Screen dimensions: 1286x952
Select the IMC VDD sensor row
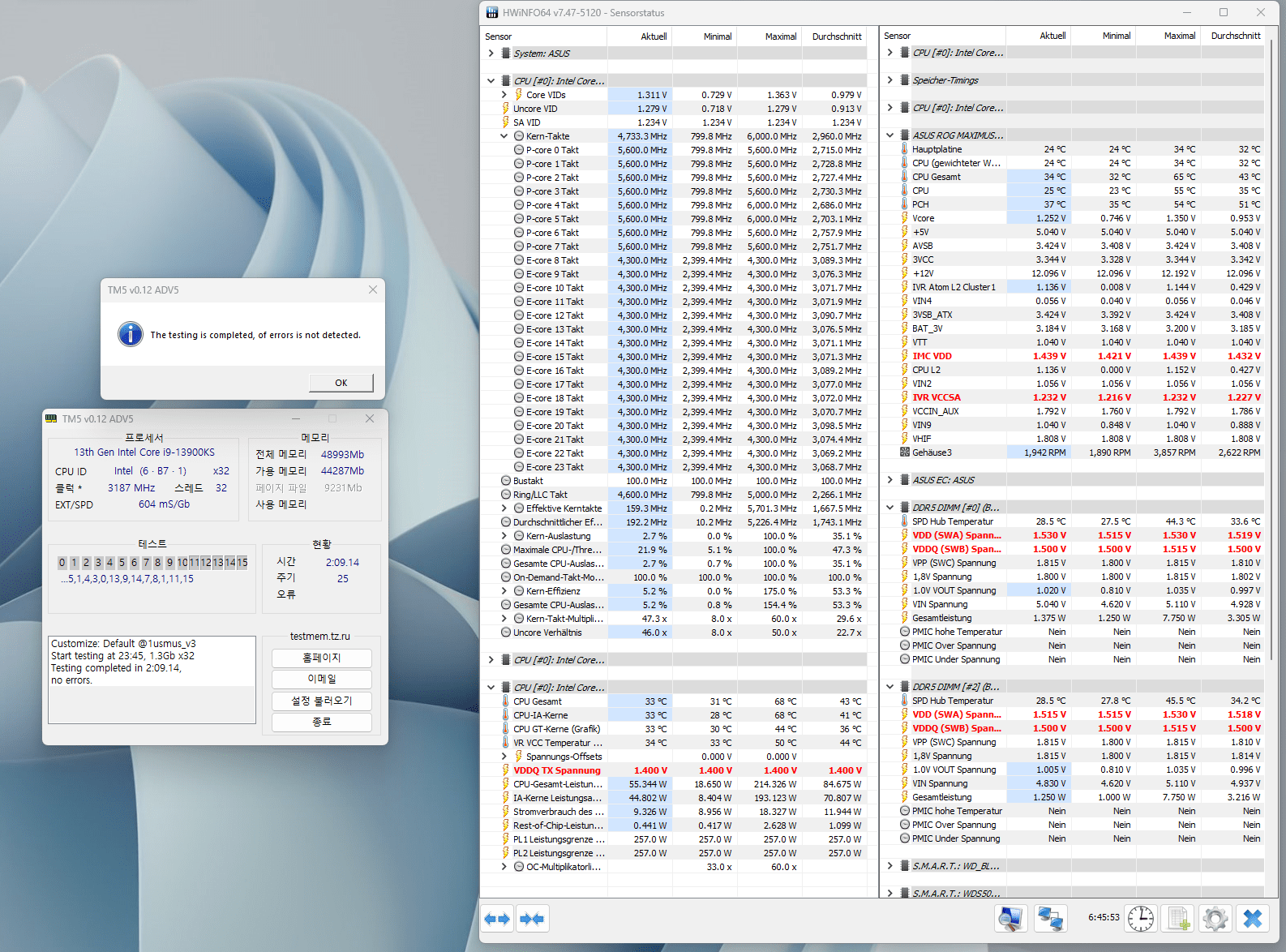click(932, 356)
